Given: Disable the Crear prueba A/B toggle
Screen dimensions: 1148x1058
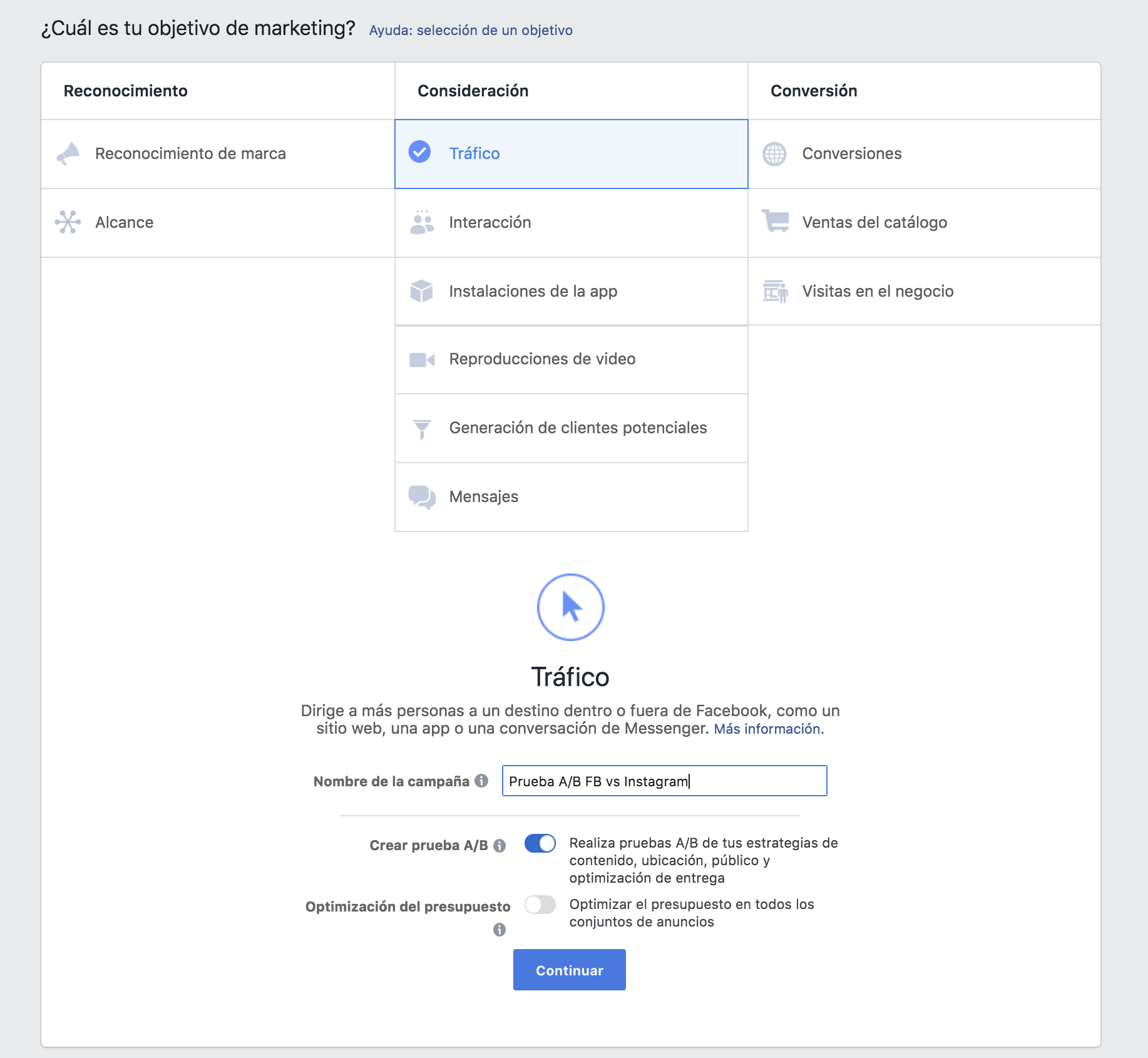Looking at the screenshot, I should click(x=540, y=844).
